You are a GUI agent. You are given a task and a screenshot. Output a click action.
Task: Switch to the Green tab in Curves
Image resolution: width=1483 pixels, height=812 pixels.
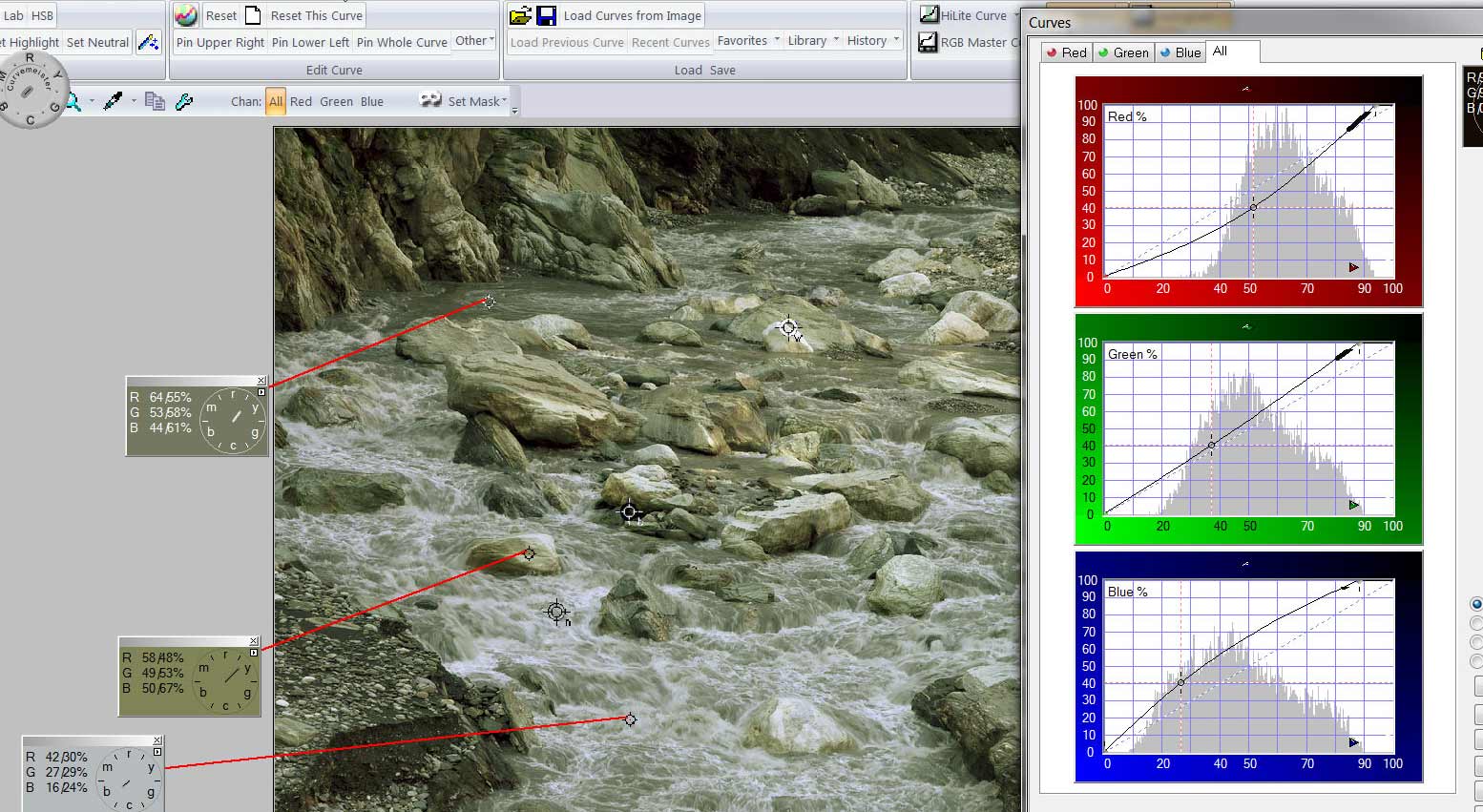click(1123, 52)
